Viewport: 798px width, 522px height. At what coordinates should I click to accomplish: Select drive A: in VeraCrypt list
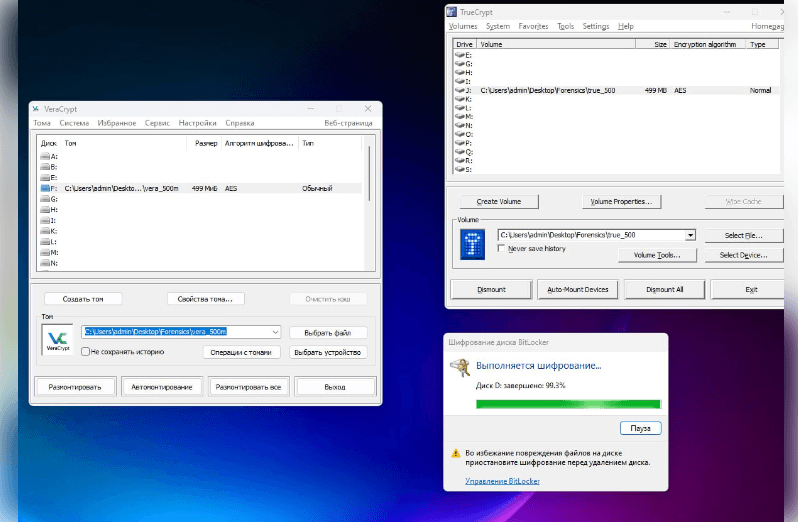point(201,156)
